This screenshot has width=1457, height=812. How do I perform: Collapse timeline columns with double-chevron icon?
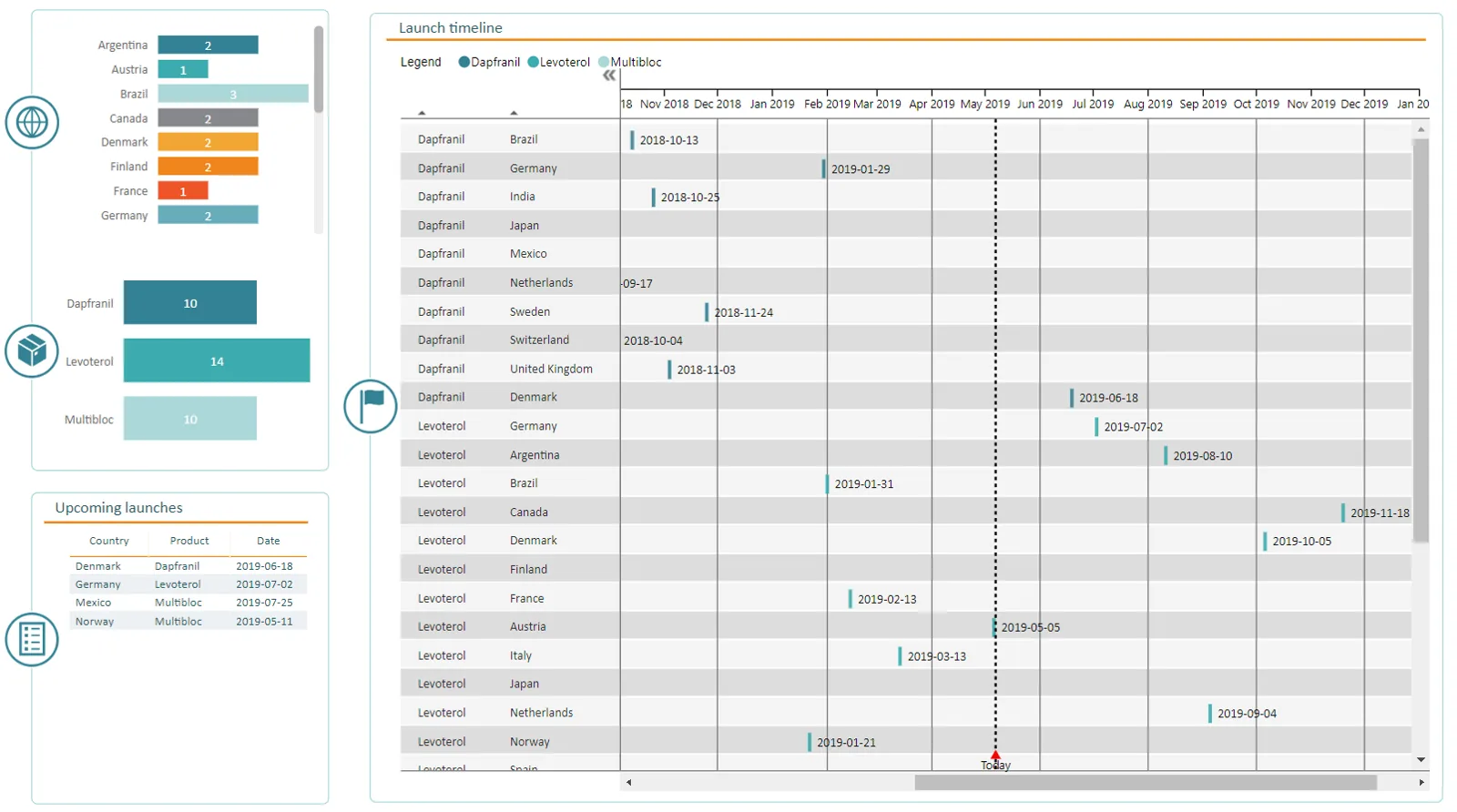click(x=609, y=76)
